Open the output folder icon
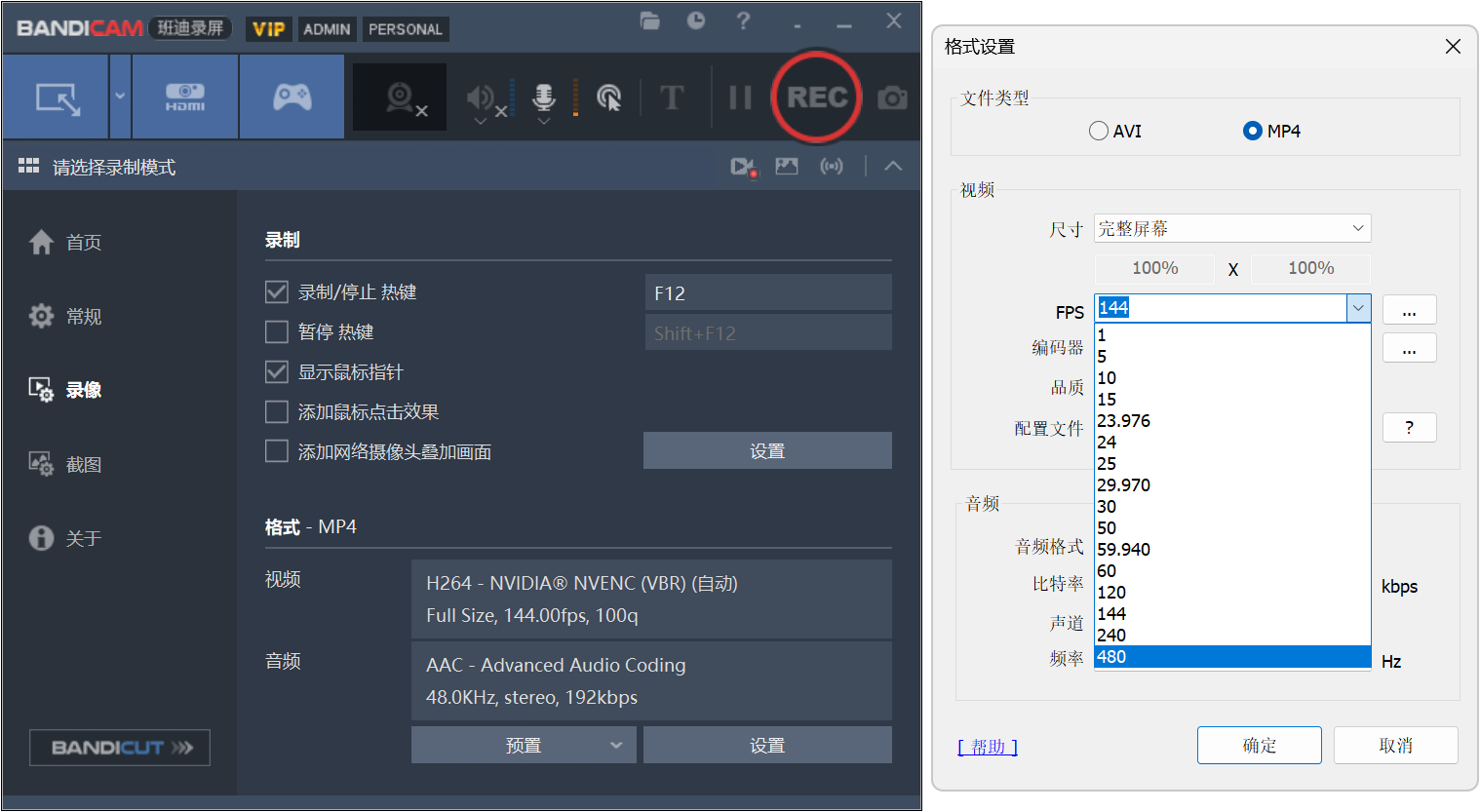The height and width of the screenshot is (812, 1480). (650, 20)
